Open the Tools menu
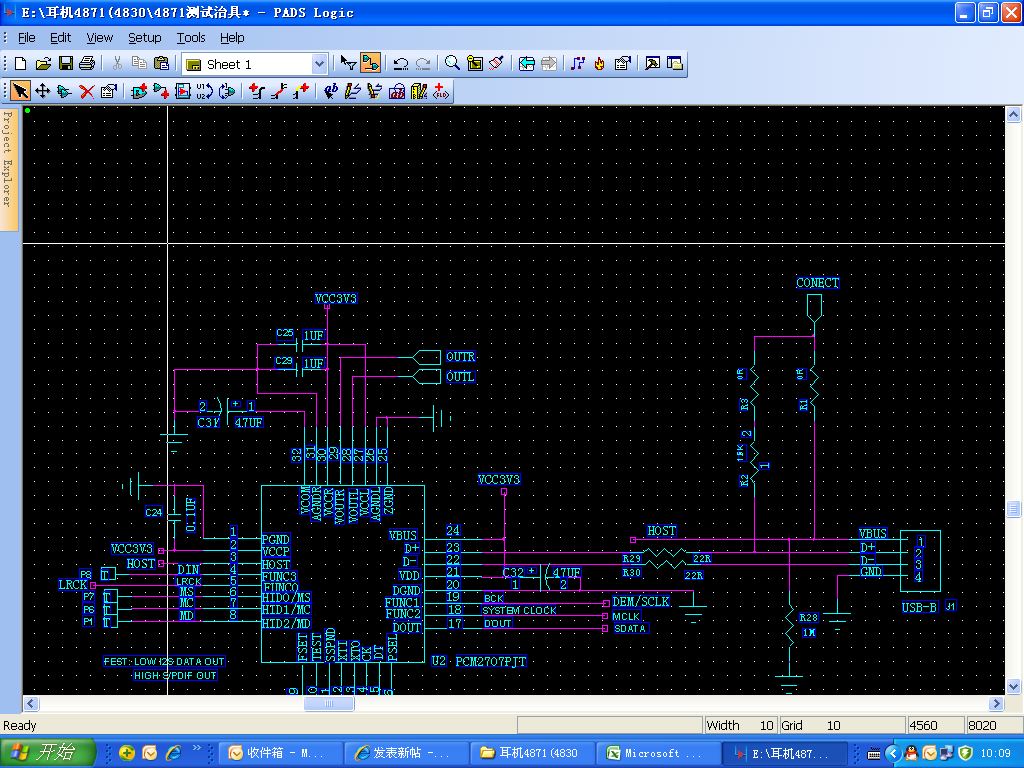The height and width of the screenshot is (768, 1024). [x=190, y=38]
